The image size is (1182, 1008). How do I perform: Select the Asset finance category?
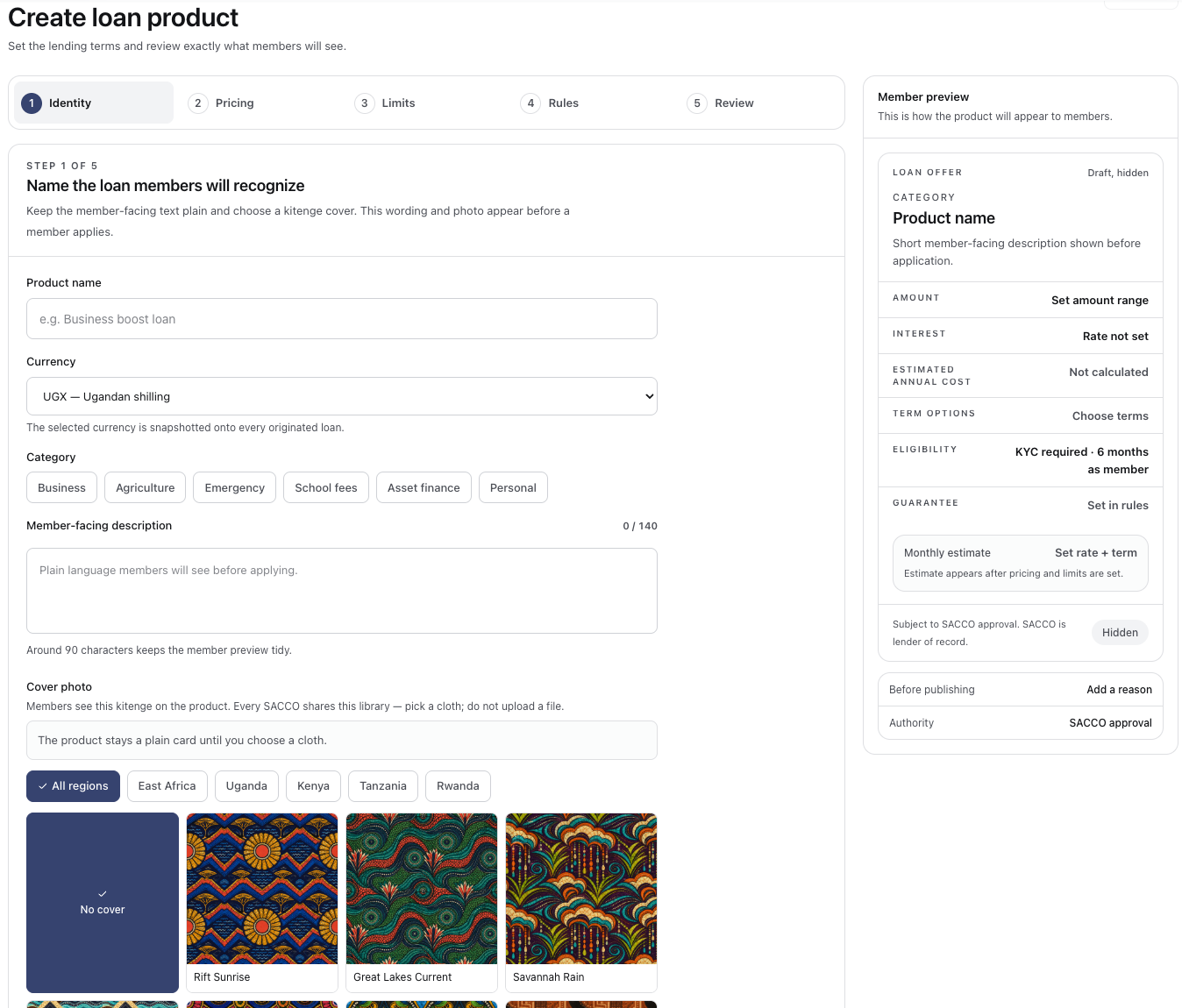[424, 487]
